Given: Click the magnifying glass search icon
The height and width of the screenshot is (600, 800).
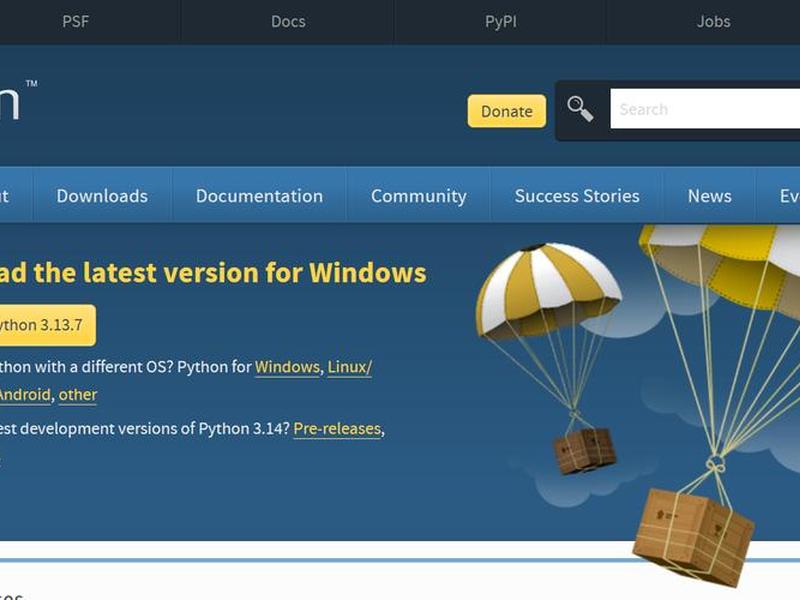Looking at the screenshot, I should tap(580, 109).
